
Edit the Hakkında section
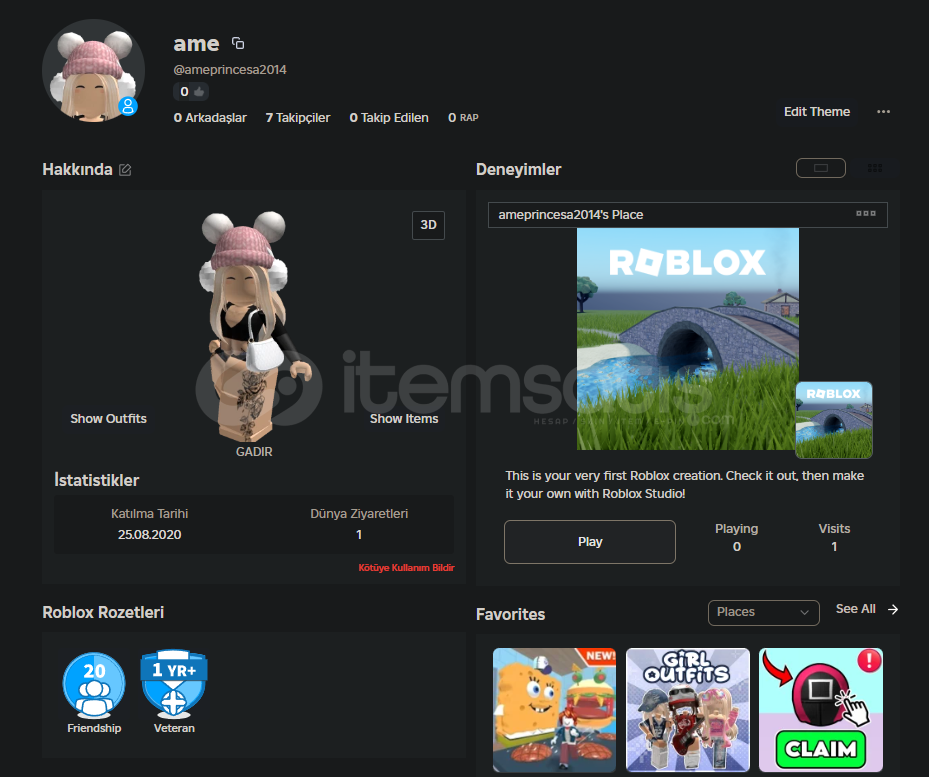click(x=125, y=170)
